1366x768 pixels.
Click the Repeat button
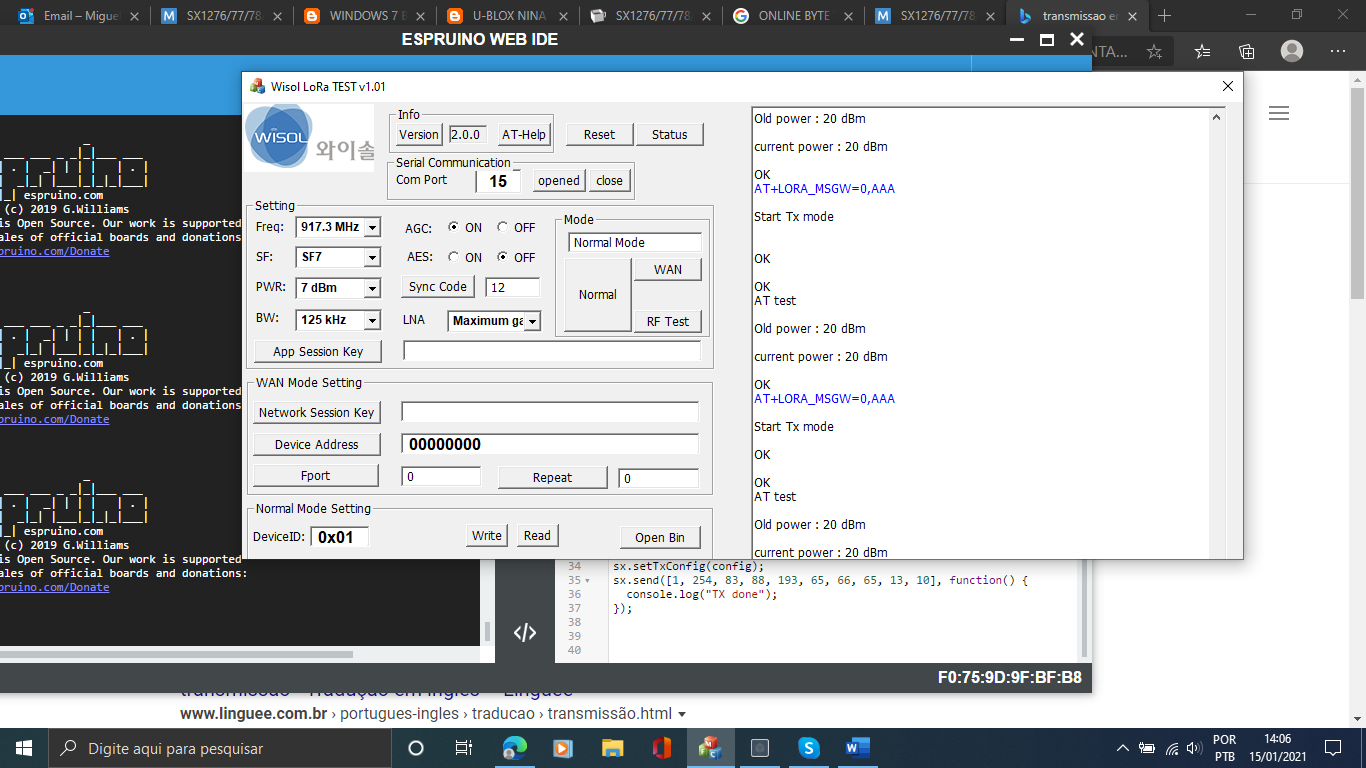pos(552,478)
